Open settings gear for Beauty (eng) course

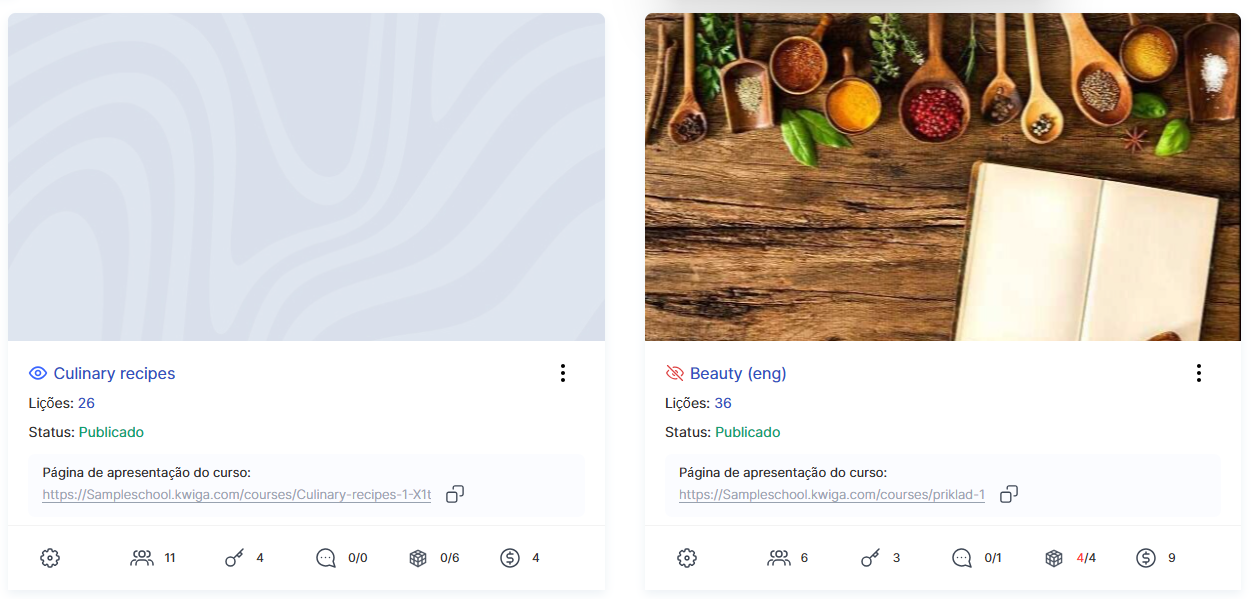click(687, 558)
